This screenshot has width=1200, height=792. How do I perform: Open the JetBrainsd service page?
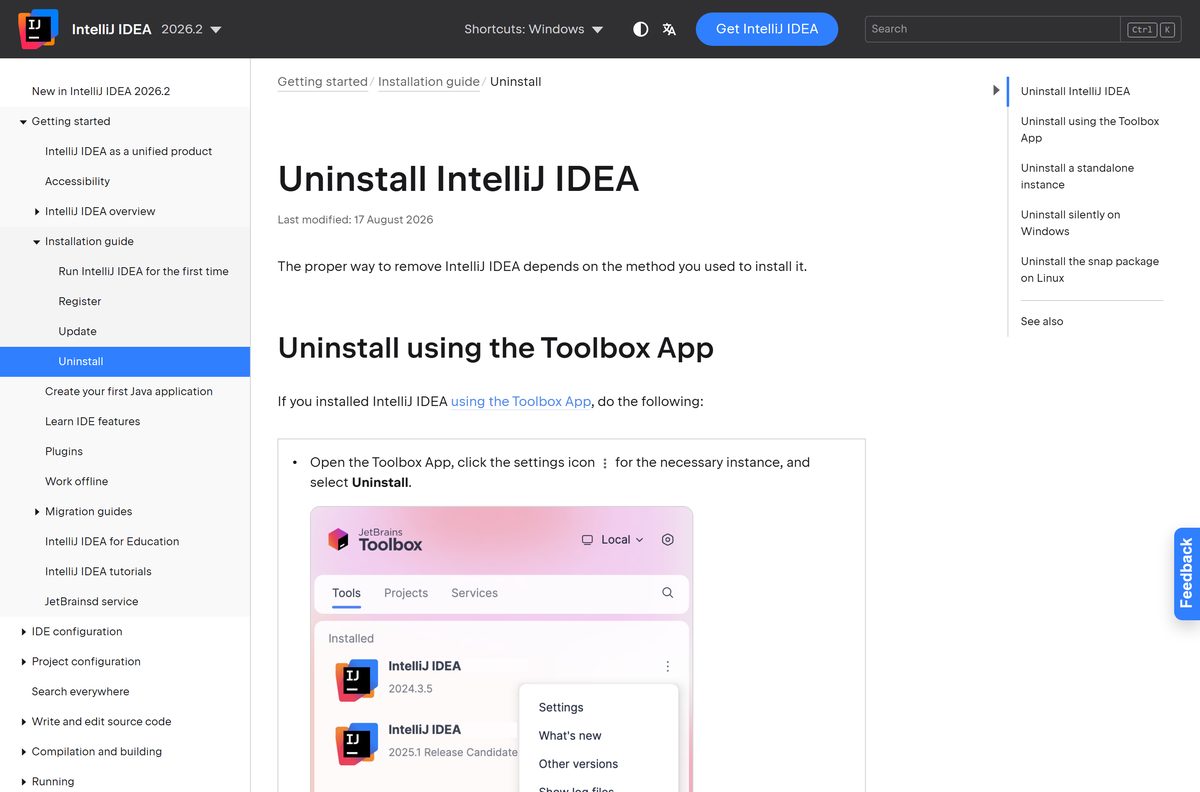[91, 601]
